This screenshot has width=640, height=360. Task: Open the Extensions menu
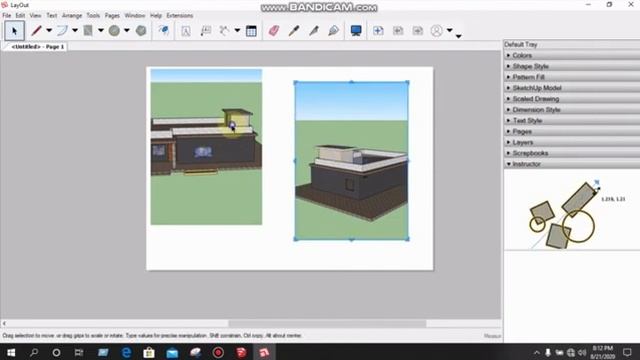pos(180,16)
